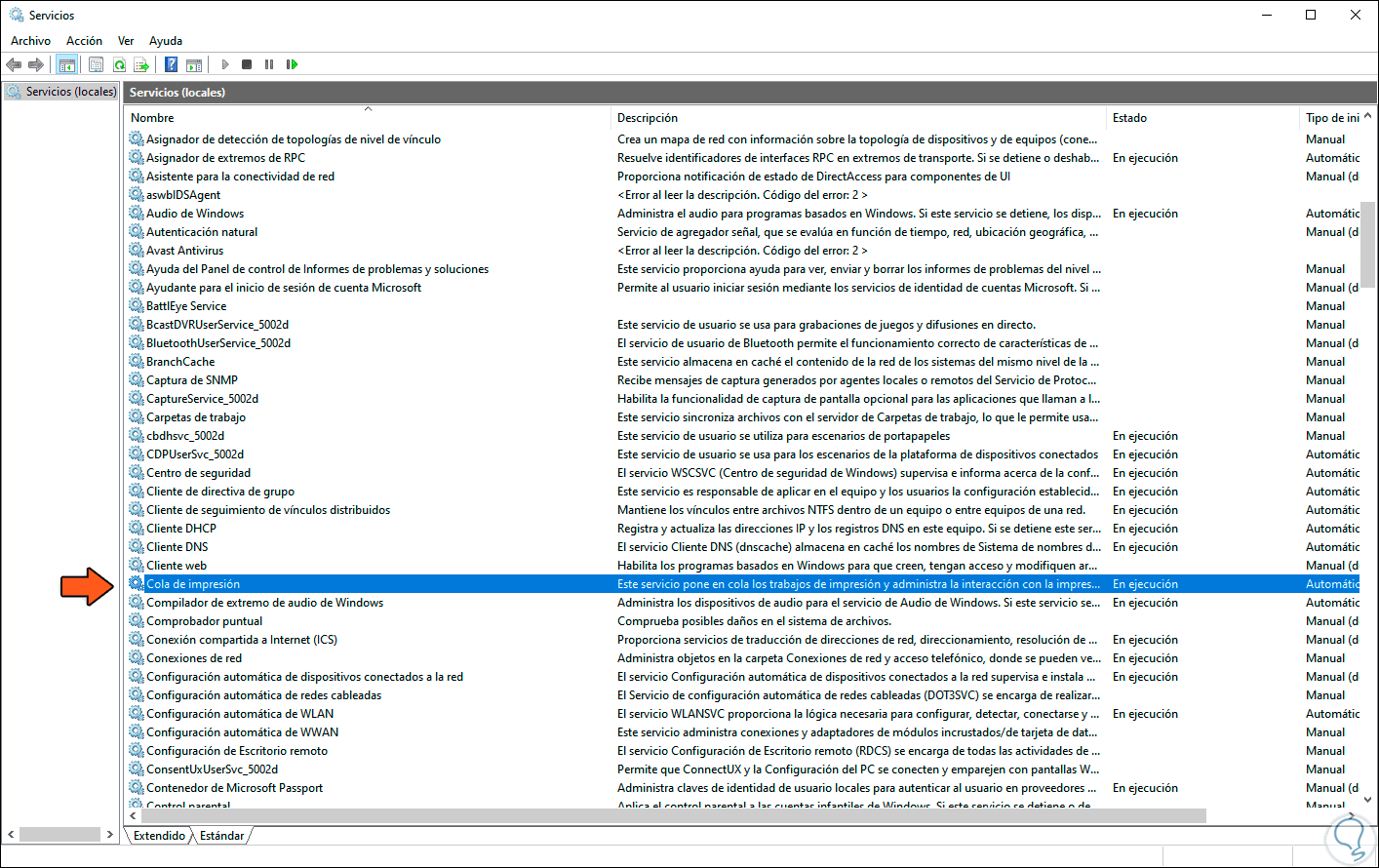Toggle the show/hide action pane icon
This screenshot has height=868, width=1379.
pos(194,64)
